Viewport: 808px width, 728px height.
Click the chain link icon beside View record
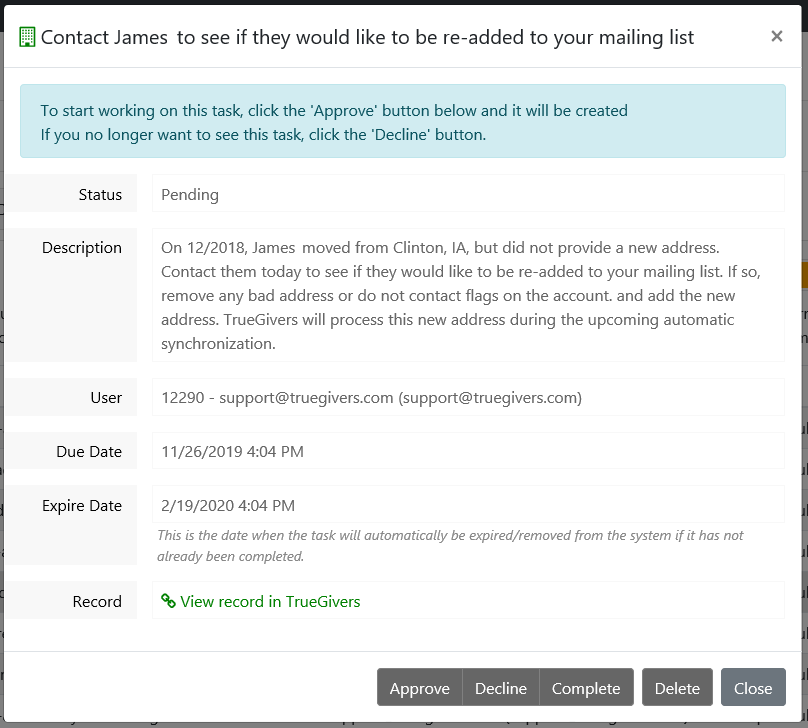(168, 602)
